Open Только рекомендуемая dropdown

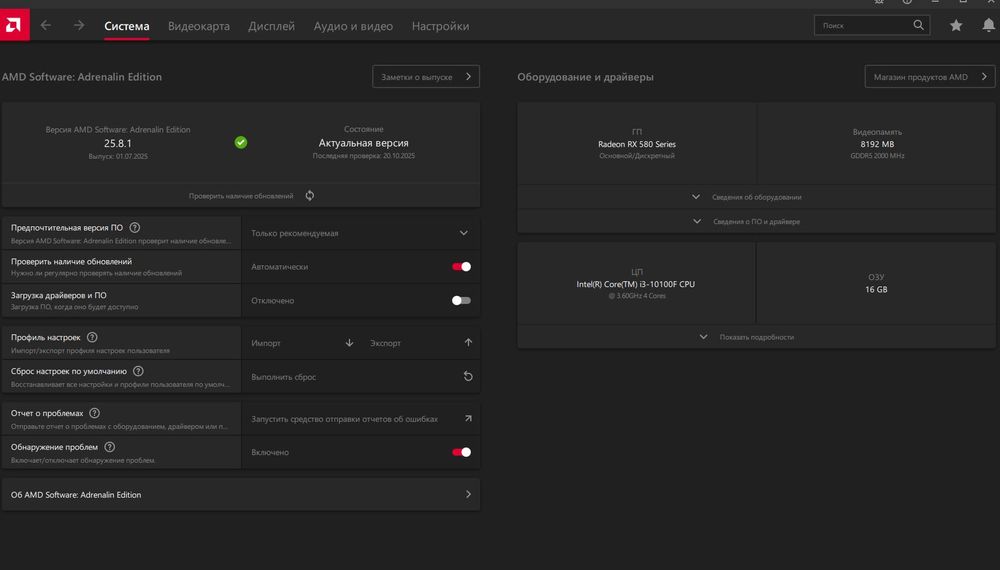point(360,233)
